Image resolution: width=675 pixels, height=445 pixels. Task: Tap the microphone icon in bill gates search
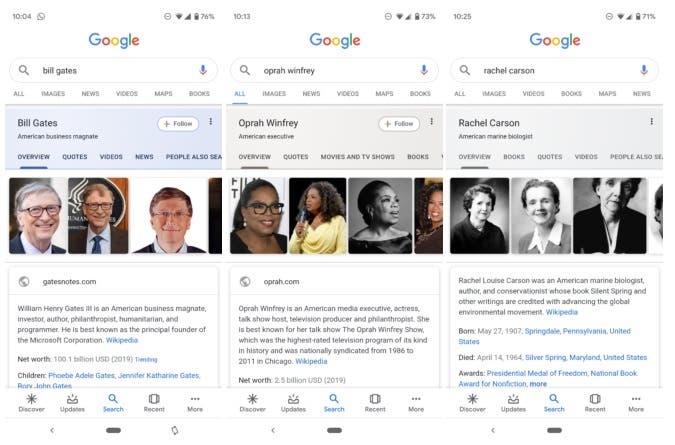[x=203, y=70]
